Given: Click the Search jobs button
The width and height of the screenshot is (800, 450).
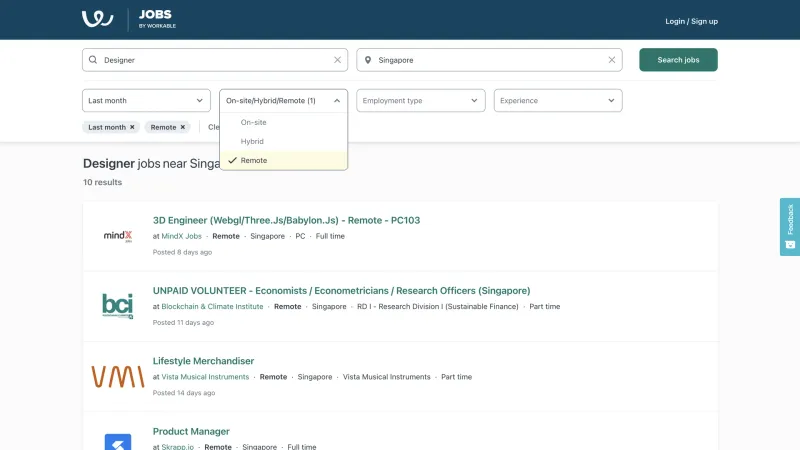Looking at the screenshot, I should coord(678,60).
